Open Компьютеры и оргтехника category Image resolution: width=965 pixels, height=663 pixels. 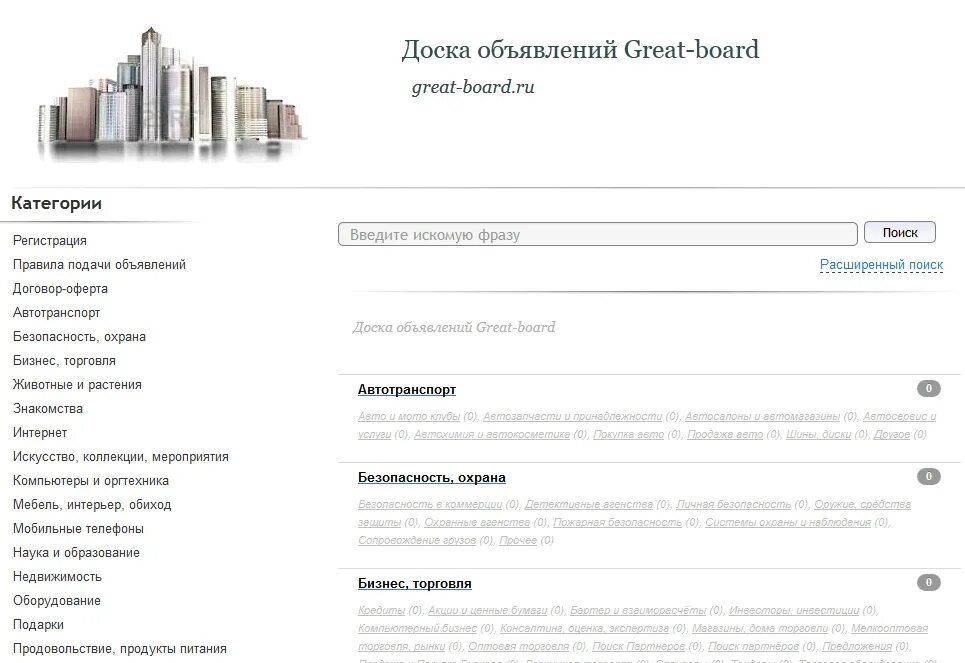pos(90,481)
